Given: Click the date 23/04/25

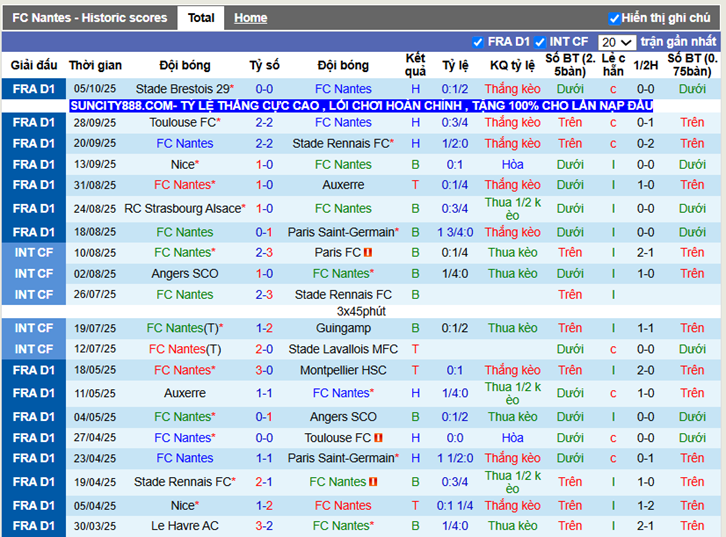Looking at the screenshot, I should tap(95, 458).
